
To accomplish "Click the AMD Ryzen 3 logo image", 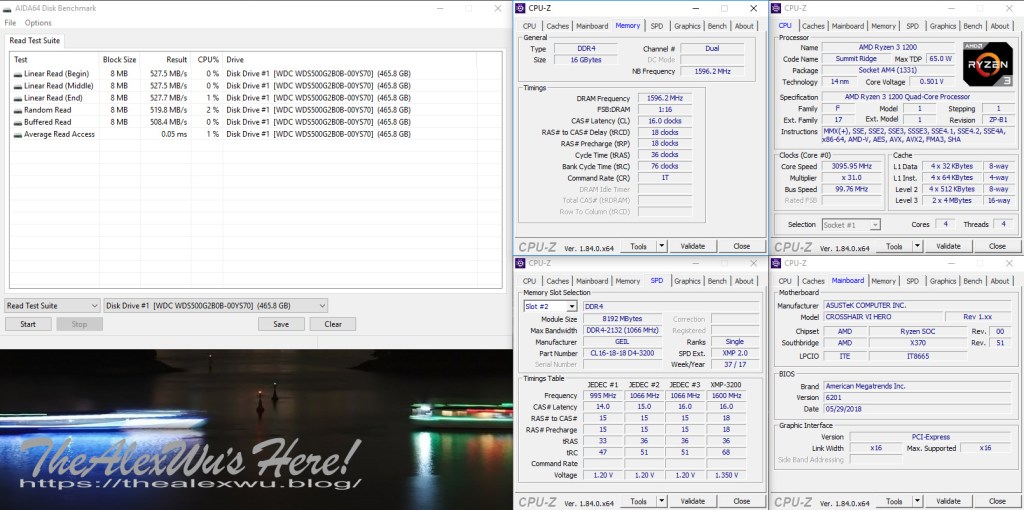I will [x=987, y=63].
